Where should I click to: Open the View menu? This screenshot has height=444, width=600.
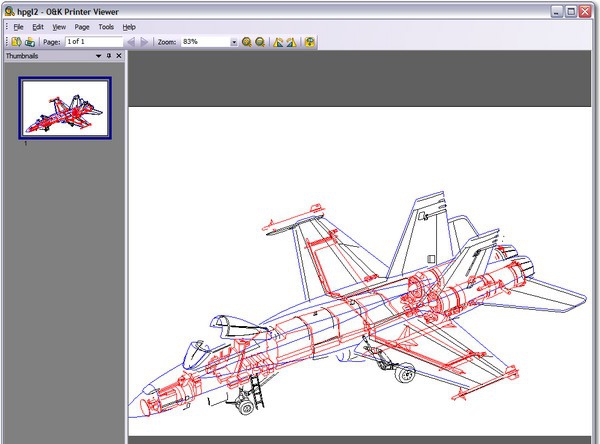pyautogui.click(x=59, y=26)
